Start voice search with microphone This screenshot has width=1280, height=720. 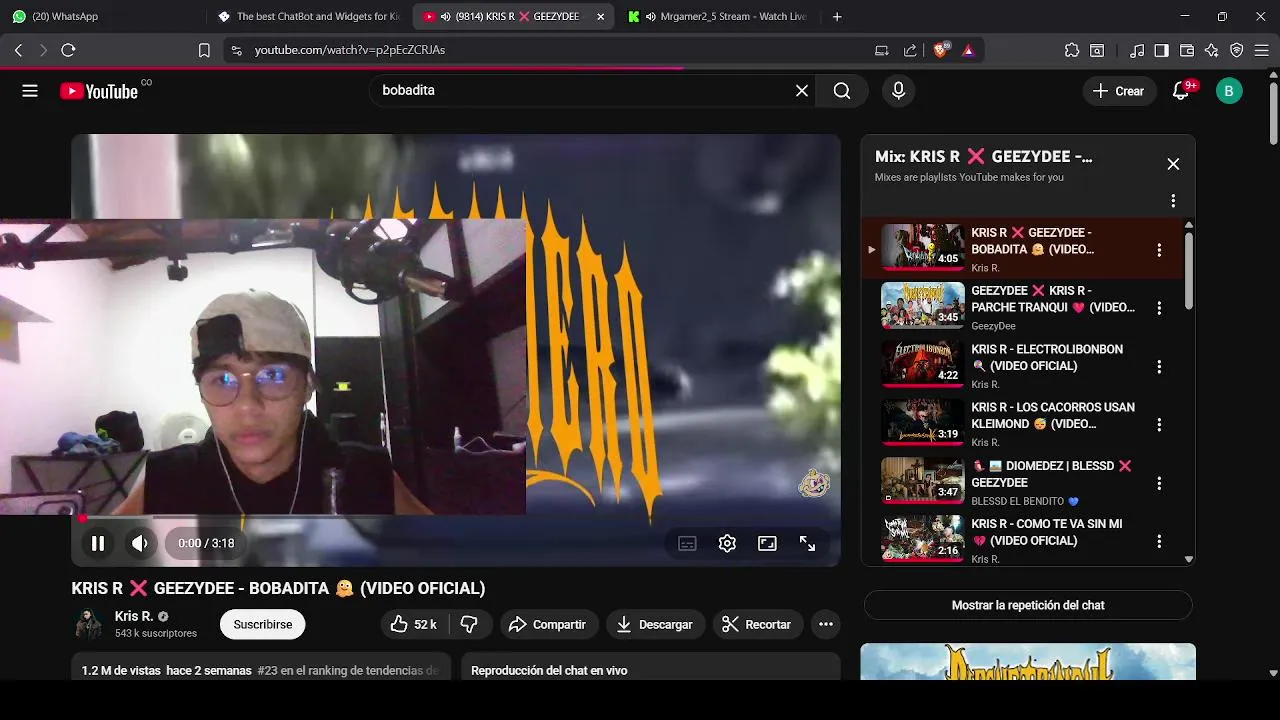coord(898,91)
